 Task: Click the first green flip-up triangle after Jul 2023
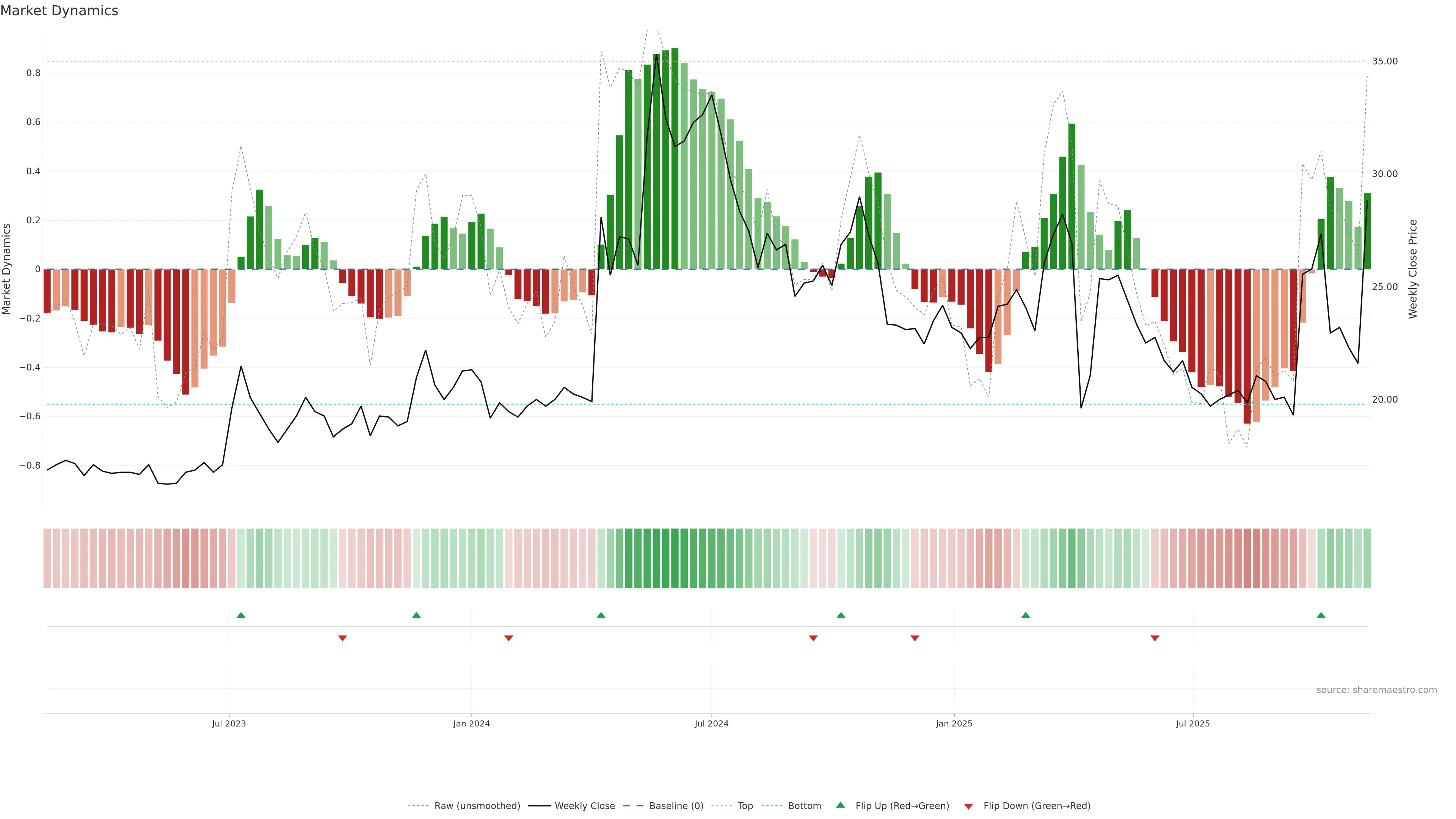coord(241,615)
